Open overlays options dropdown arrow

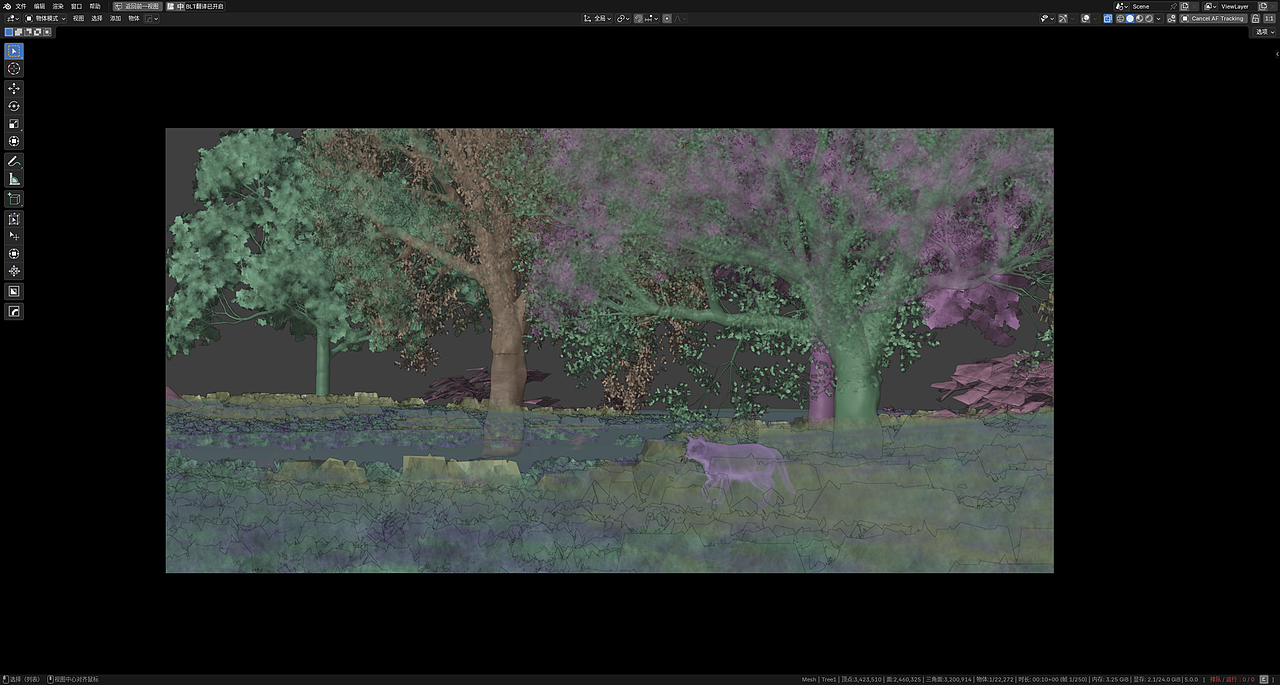coord(1095,18)
